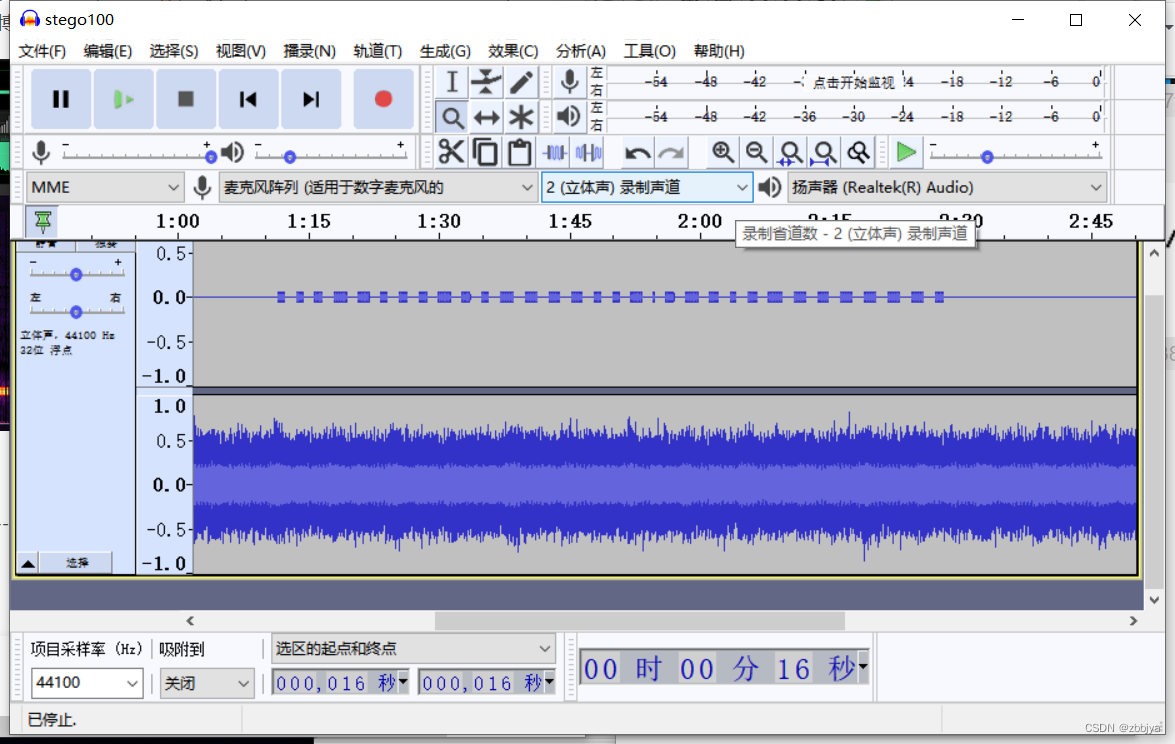Collapse the track with the up triangle
The width and height of the screenshot is (1175, 744).
click(28, 563)
